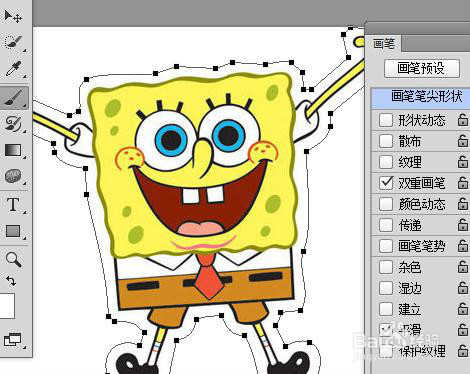Switch to the 画笔 panel tab
Viewport: 470px width, 374px height.
(384, 44)
